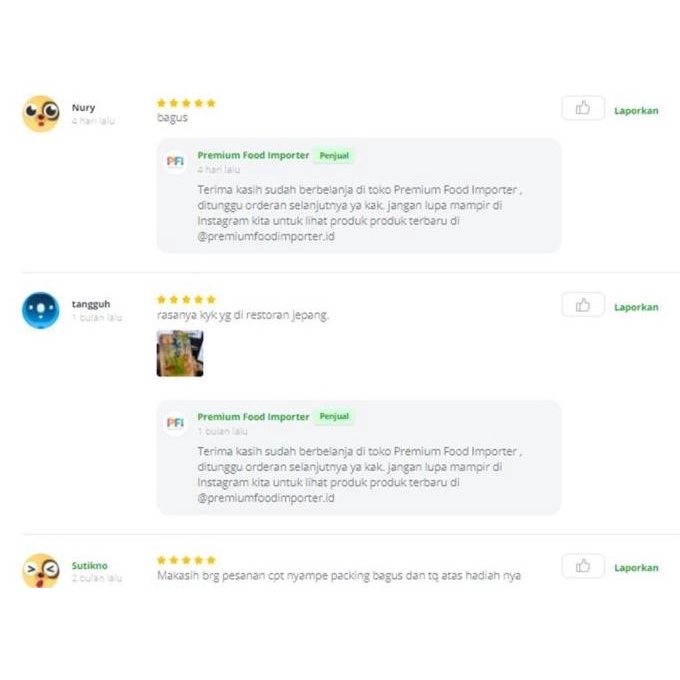This screenshot has width=680, height=680.
Task: Report tangguh's review via Laporkan
Action: tap(636, 307)
